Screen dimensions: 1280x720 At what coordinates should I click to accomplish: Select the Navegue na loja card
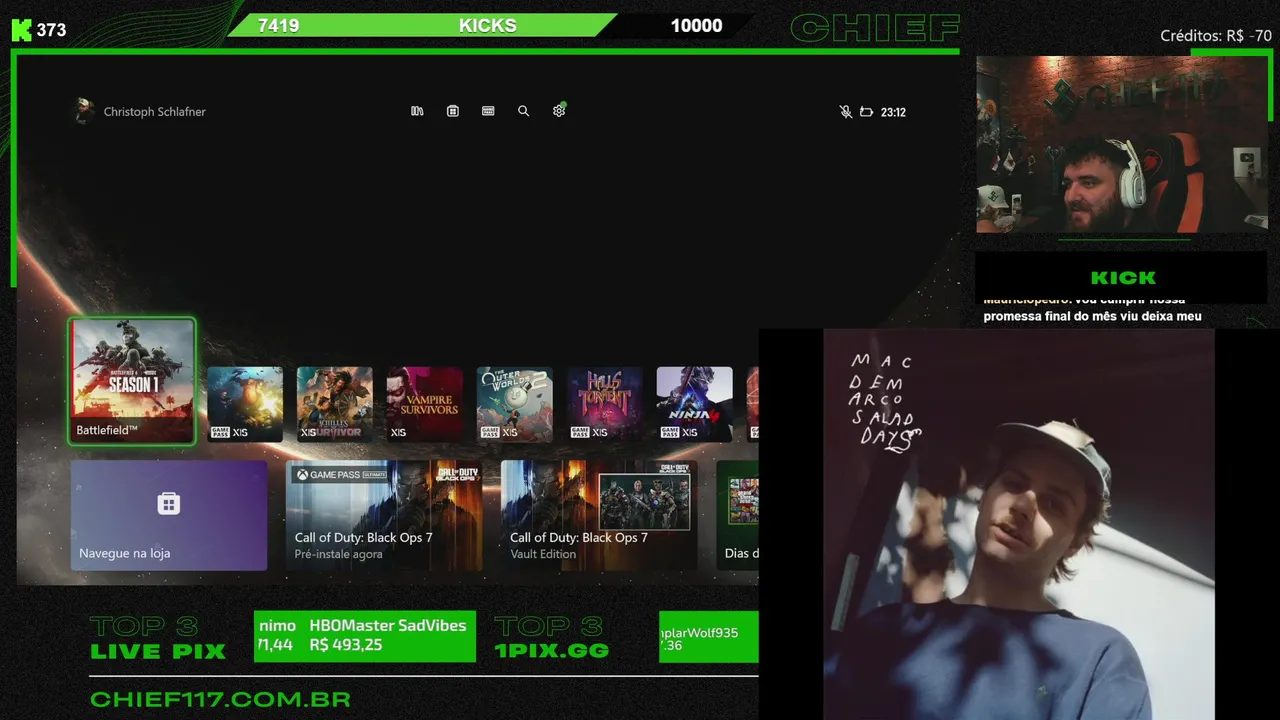tap(169, 515)
